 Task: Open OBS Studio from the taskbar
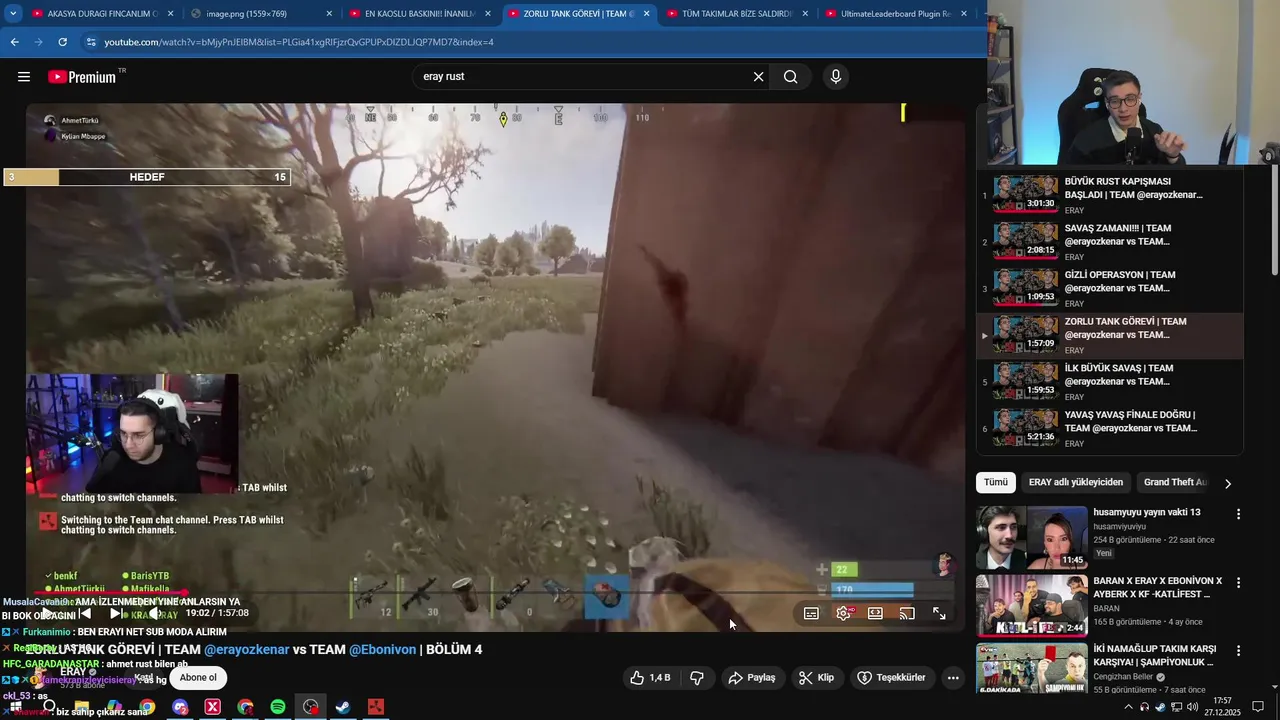(311, 707)
